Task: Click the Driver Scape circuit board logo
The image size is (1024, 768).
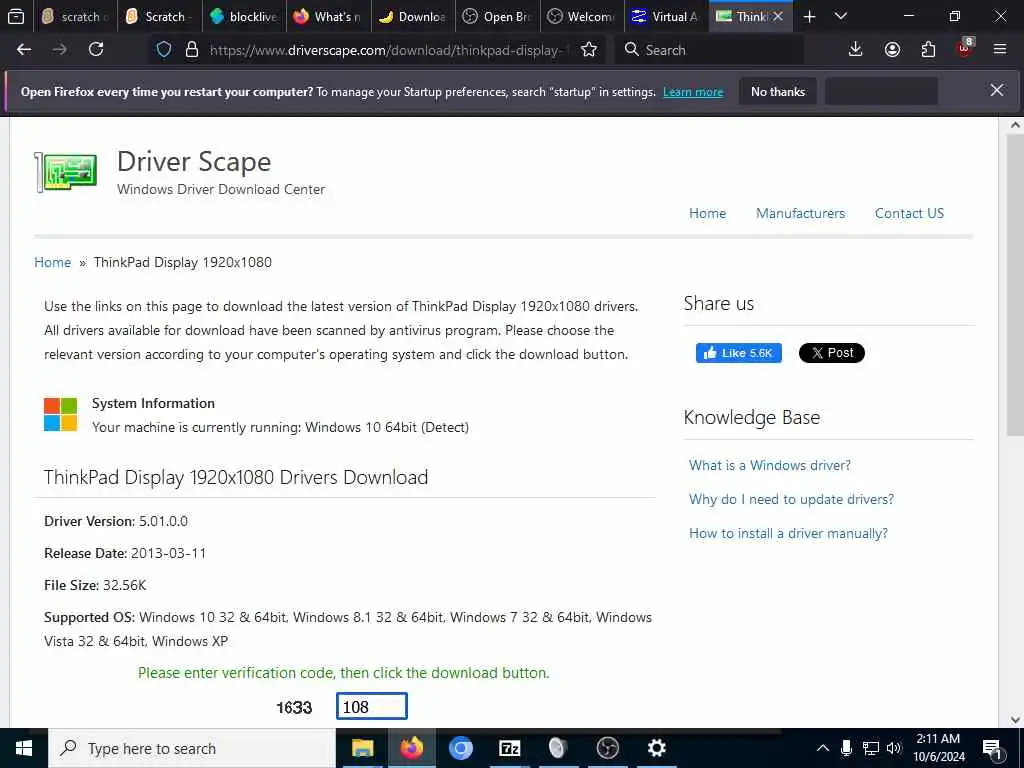Action: pos(66,172)
